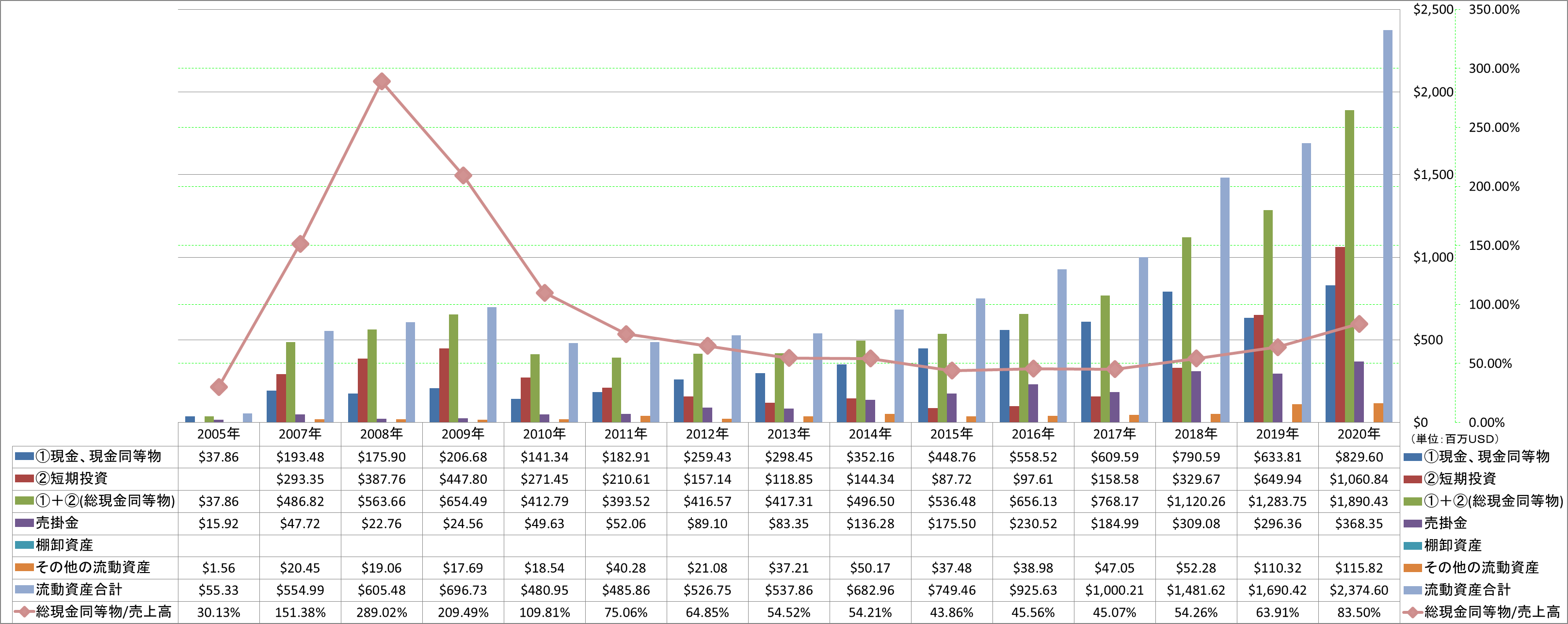Select the cell 109.81%
1568x624 pixels.
tap(545, 612)
